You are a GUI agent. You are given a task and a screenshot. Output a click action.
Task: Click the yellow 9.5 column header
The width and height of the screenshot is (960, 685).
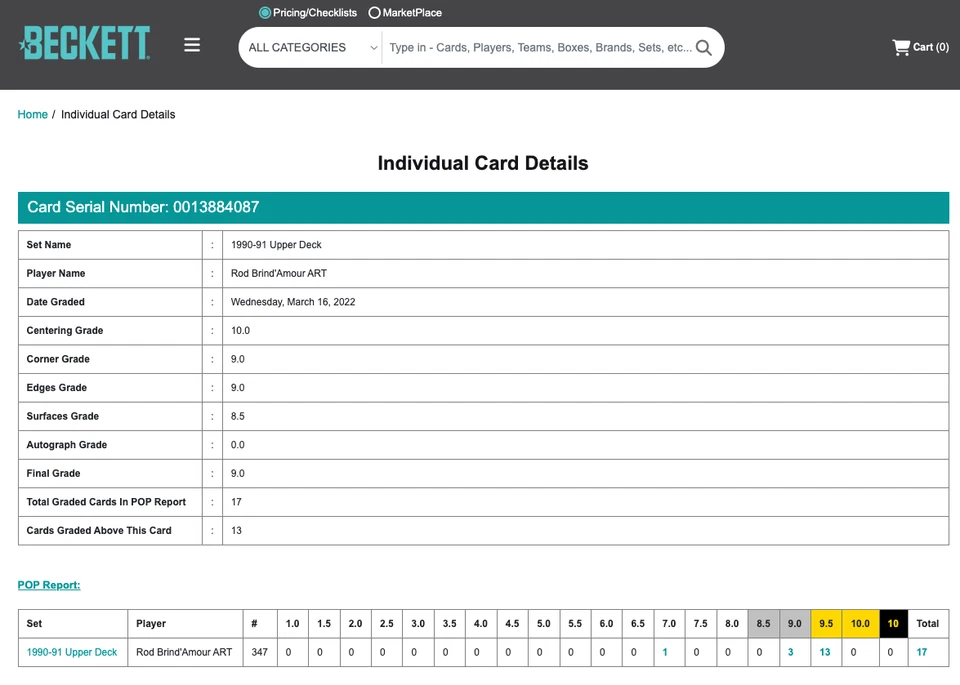click(x=826, y=623)
